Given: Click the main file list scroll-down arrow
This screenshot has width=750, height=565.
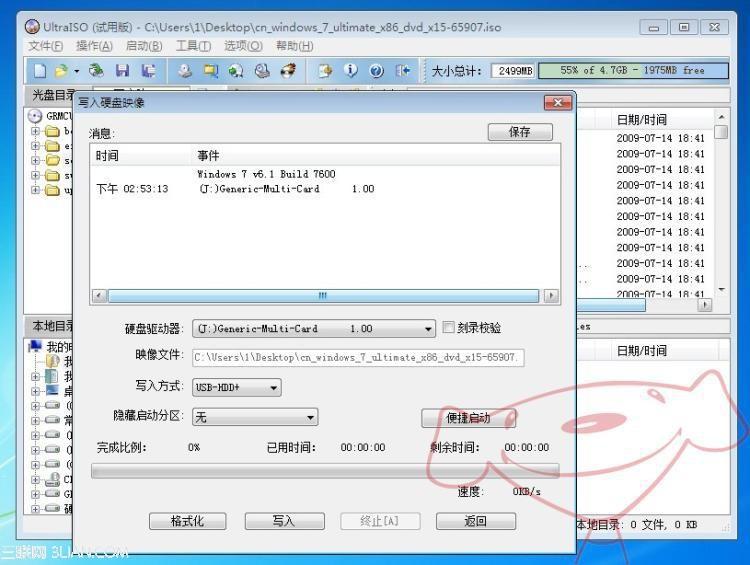Looking at the screenshot, I should click(721, 290).
